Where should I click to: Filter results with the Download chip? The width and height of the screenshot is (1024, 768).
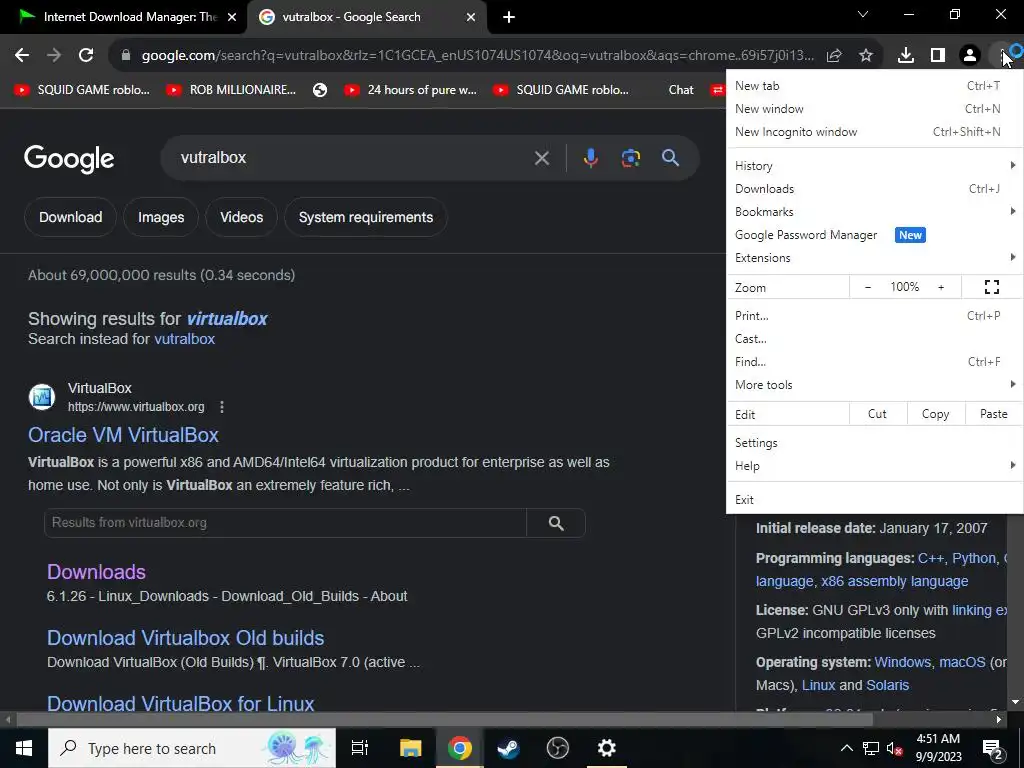click(x=71, y=217)
